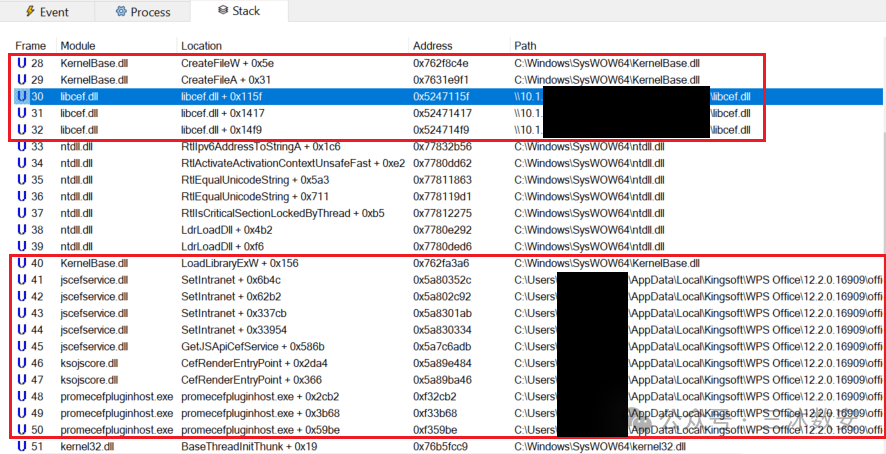Click the user-mode icon of frame 51
This screenshot has width=886, height=454.
22,447
